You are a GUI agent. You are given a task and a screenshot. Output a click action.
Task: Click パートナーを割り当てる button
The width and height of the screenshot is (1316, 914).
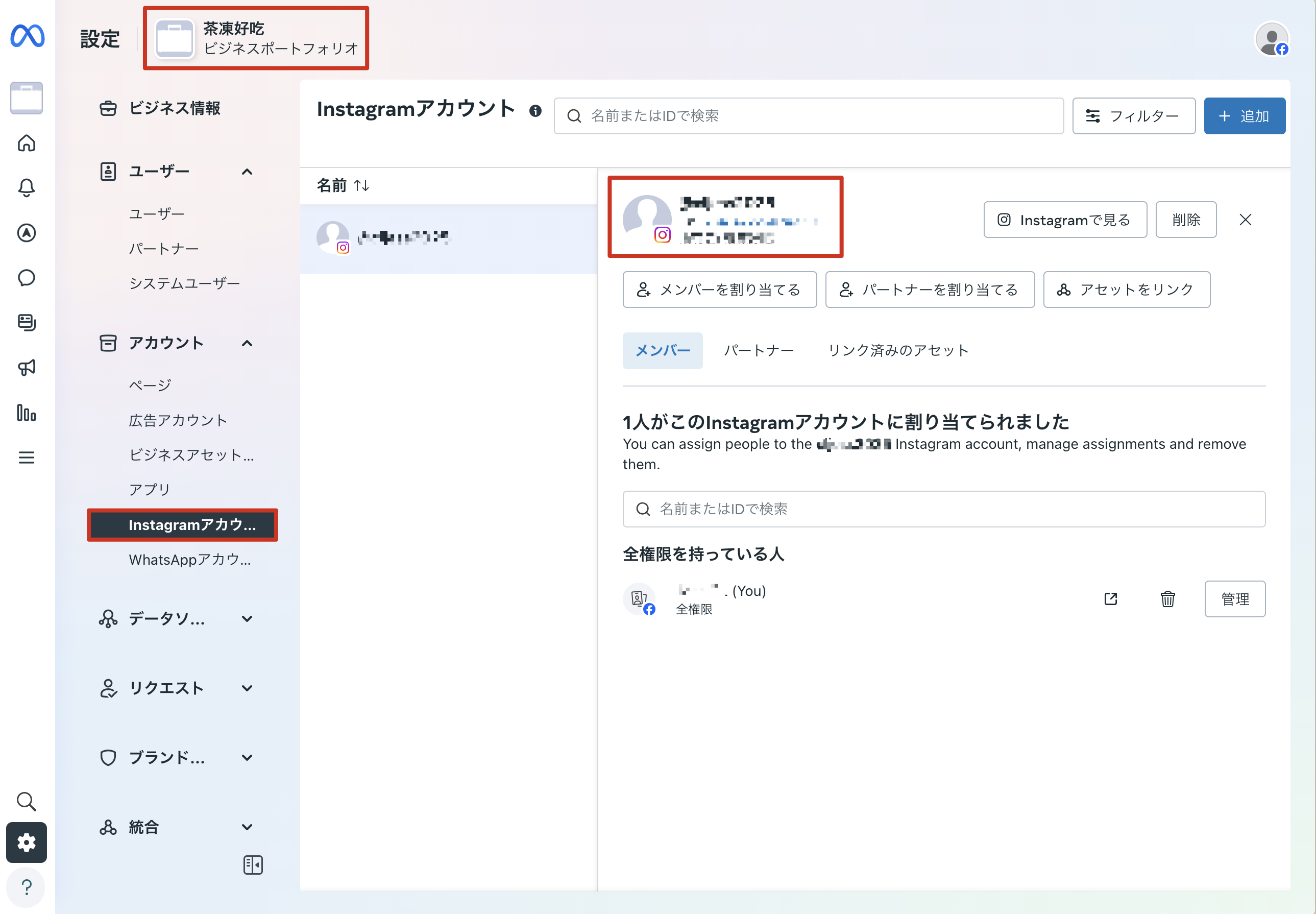(x=930, y=290)
